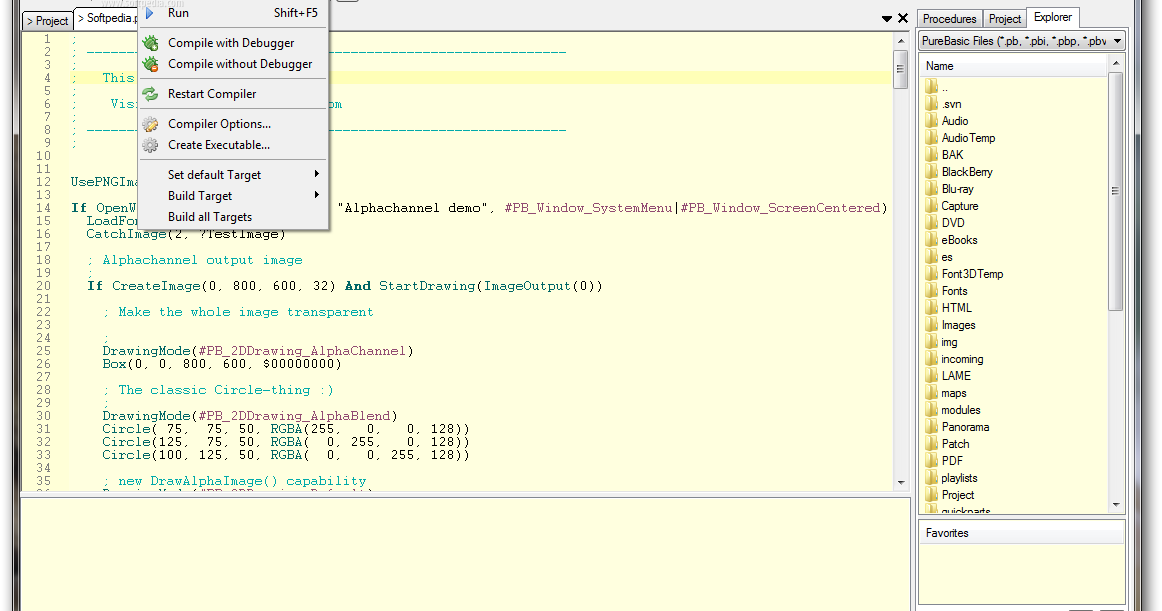Viewport: 1162px width, 611px height.
Task: Click Build all Targets
Action: coord(233,217)
